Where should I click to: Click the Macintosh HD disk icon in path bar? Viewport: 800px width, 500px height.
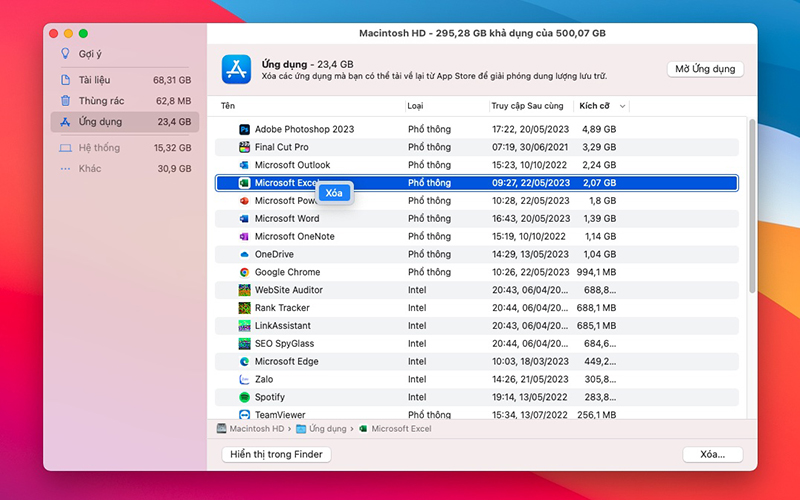tap(221, 429)
